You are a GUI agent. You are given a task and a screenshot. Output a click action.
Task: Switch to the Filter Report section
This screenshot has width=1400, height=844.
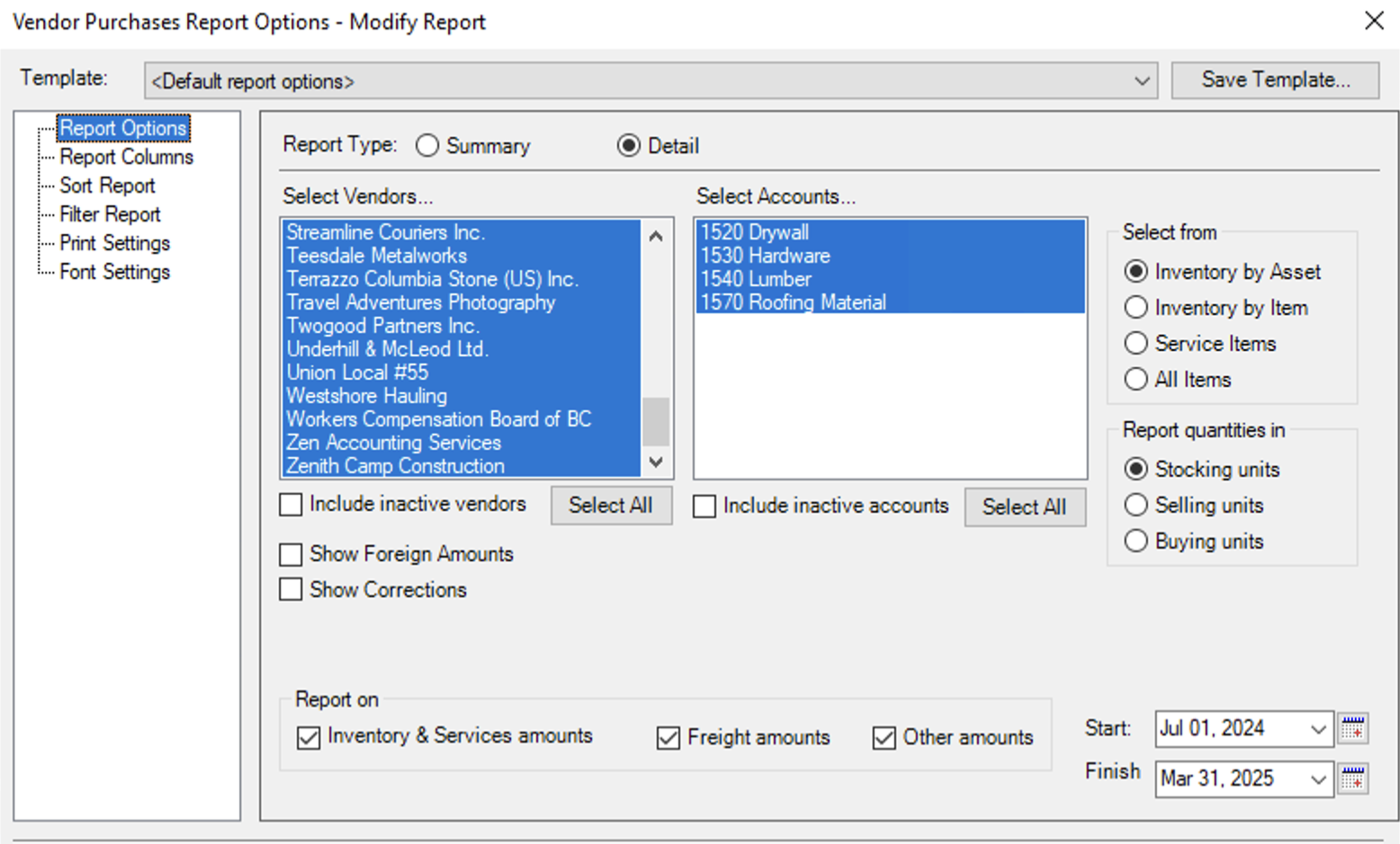[x=110, y=214]
